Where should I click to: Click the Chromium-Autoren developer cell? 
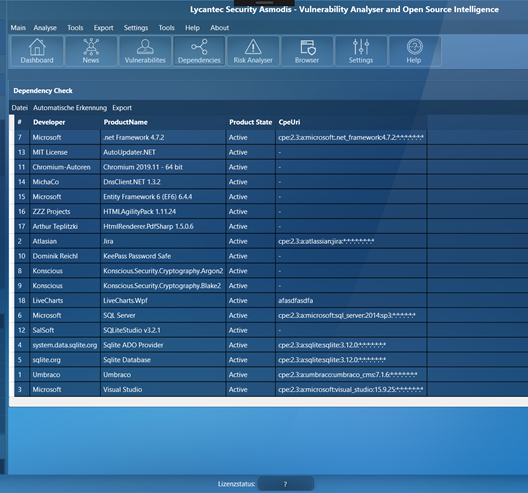point(65,167)
